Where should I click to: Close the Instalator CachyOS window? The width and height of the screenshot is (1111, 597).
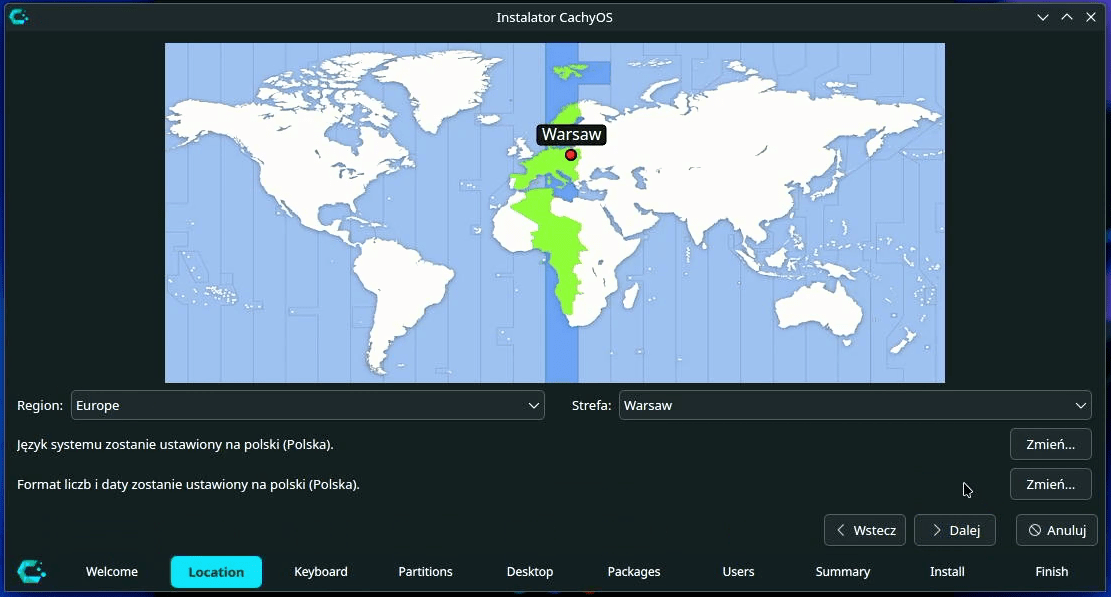tap(1090, 17)
